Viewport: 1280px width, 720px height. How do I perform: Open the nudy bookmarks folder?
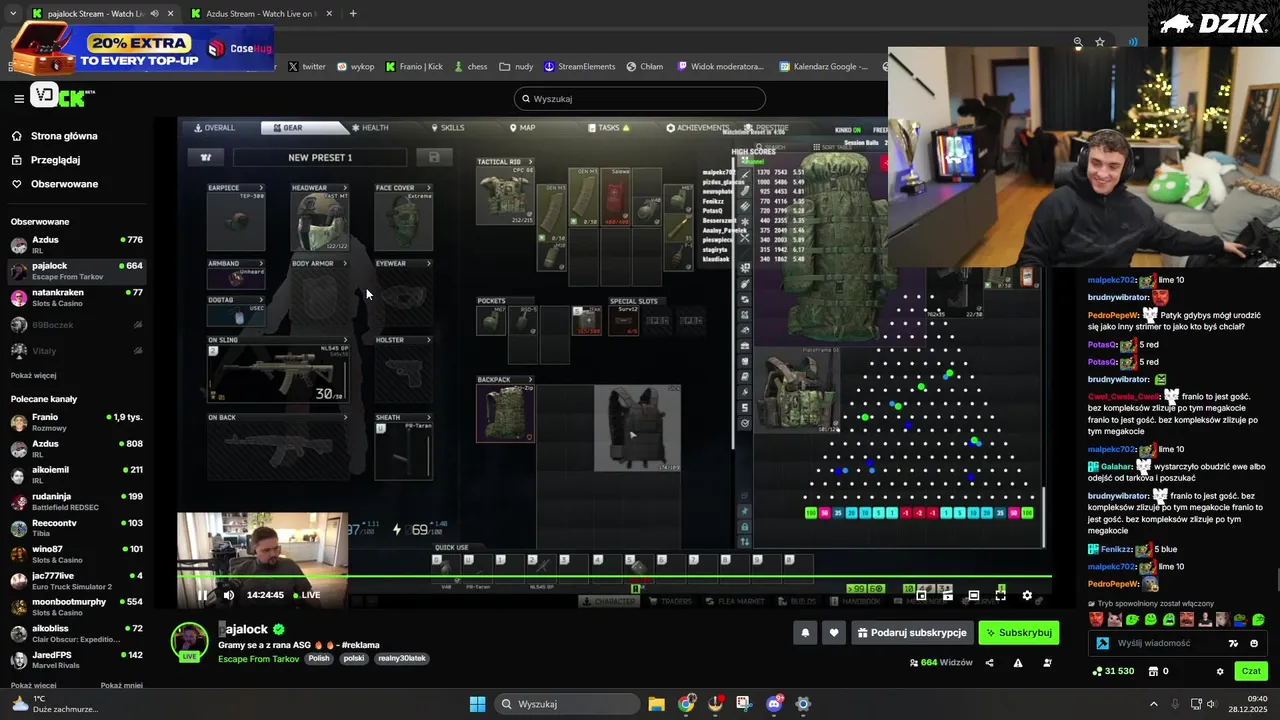[517, 67]
